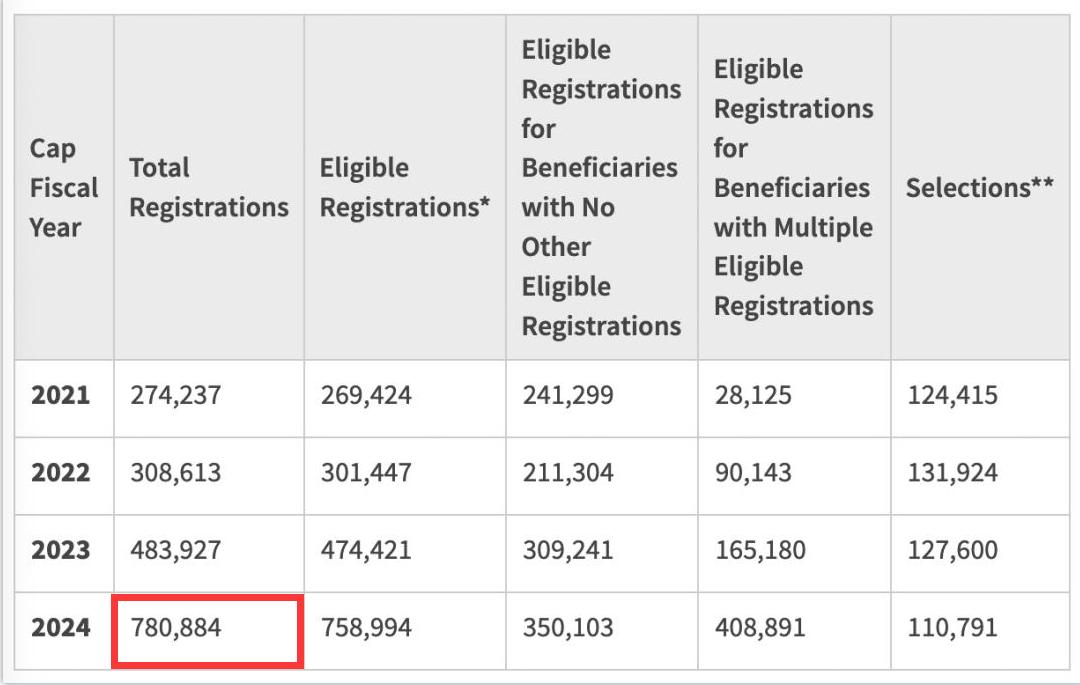Click the Total Registrations column header
The height and width of the screenshot is (685, 1080).
[209, 188]
